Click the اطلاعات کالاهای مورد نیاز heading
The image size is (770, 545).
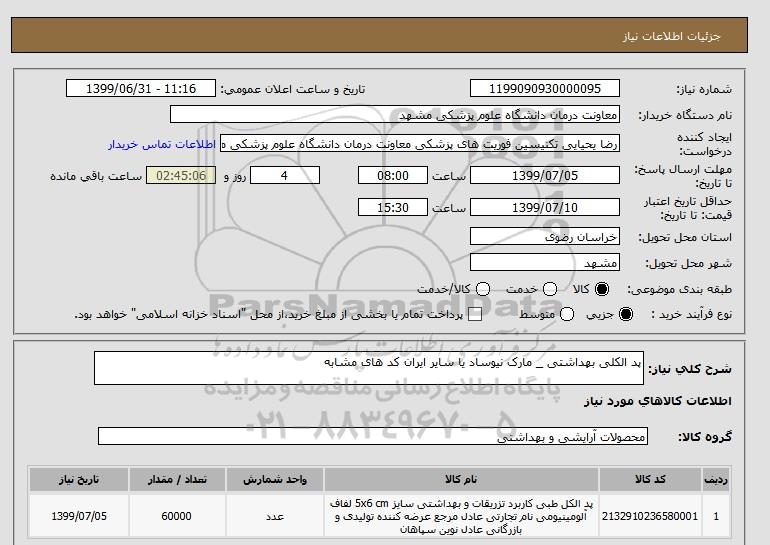[658, 401]
